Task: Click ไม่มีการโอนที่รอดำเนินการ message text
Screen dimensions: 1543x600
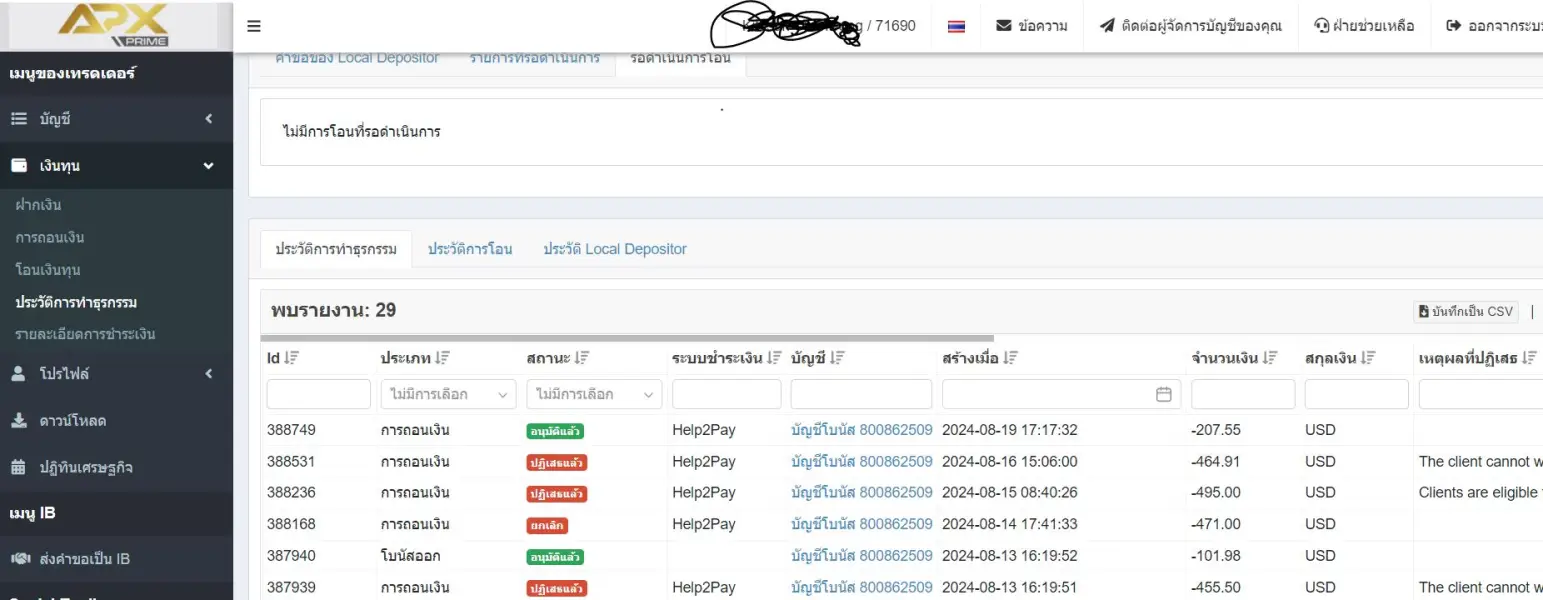Action: (x=362, y=131)
